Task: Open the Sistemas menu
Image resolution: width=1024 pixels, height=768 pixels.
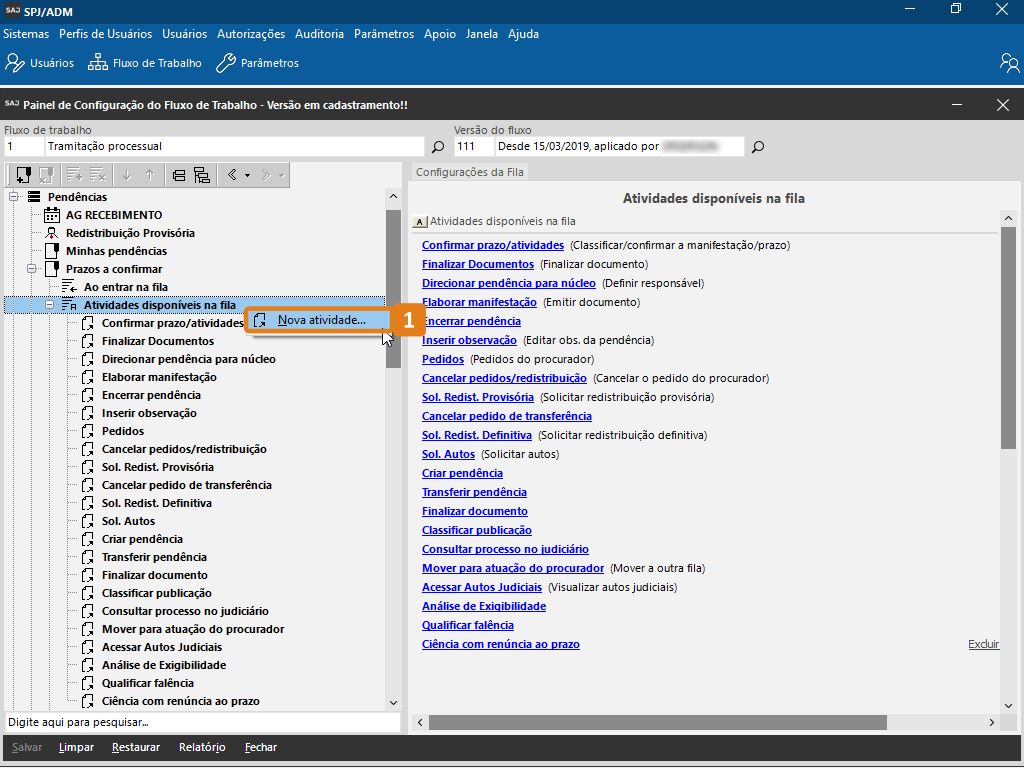Action: [26, 34]
